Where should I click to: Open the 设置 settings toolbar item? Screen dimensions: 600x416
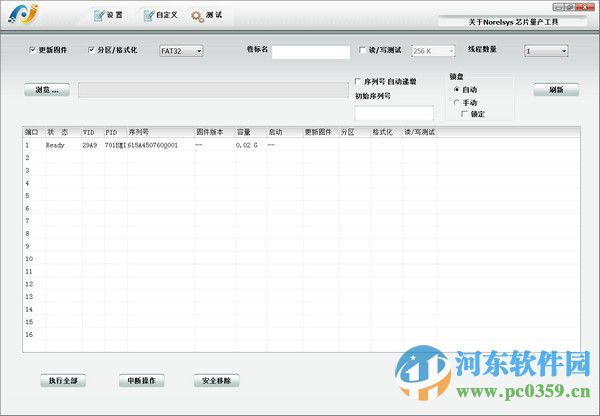(x=108, y=15)
